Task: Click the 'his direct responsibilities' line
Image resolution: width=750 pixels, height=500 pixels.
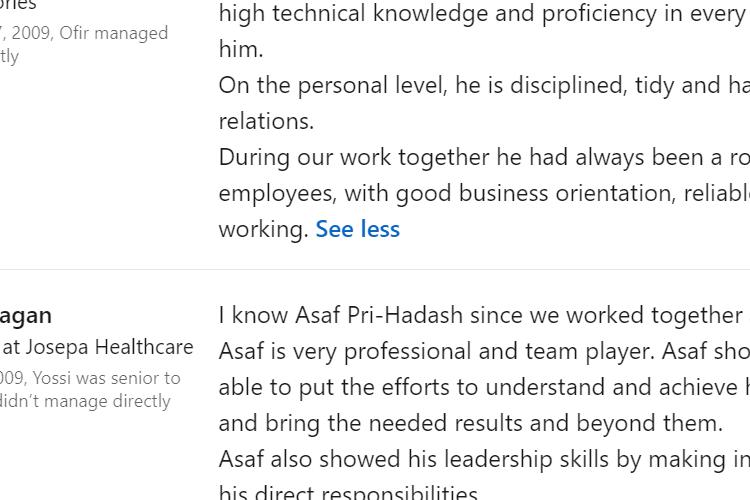Action: pyautogui.click(x=348, y=492)
